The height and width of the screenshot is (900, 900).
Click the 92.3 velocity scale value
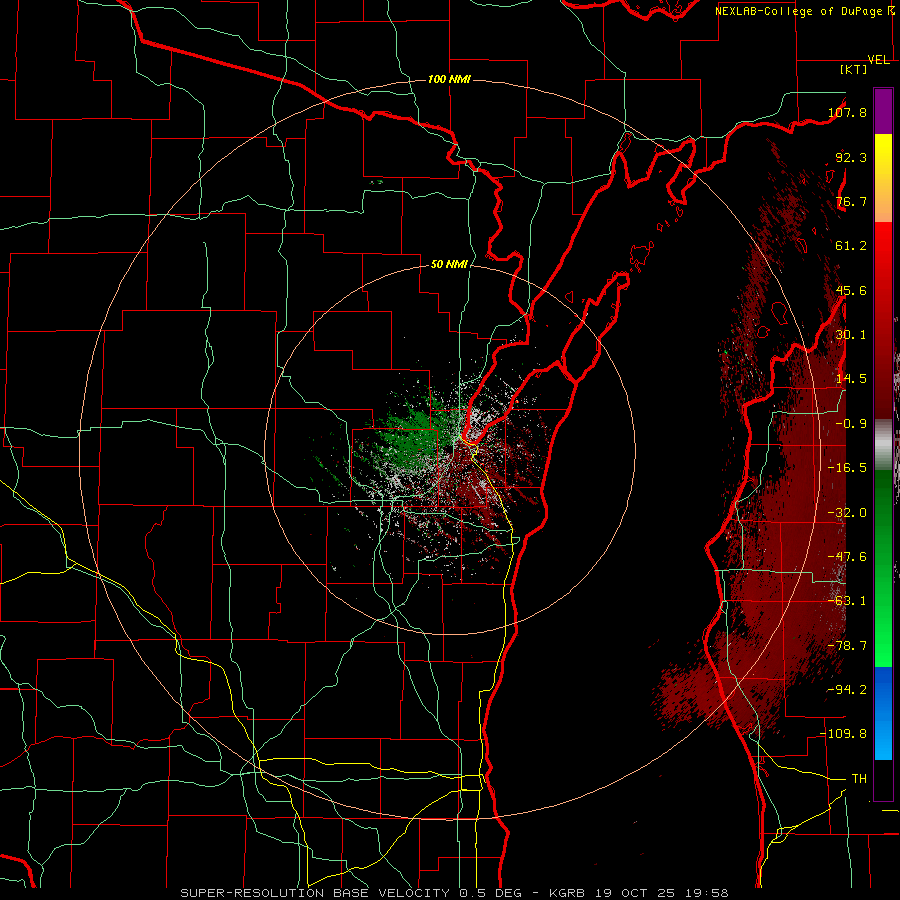pos(851,157)
